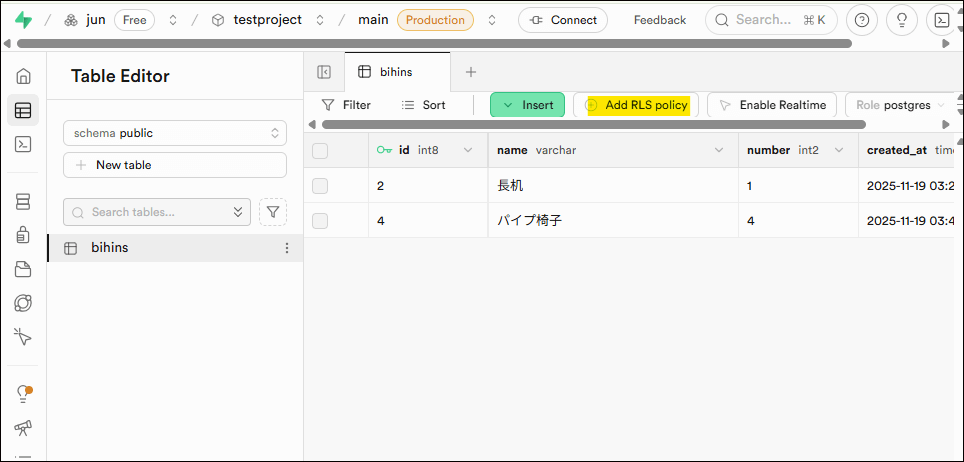This screenshot has width=964, height=462.
Task: Open the Home icon in sidebar
Action: (x=23, y=76)
